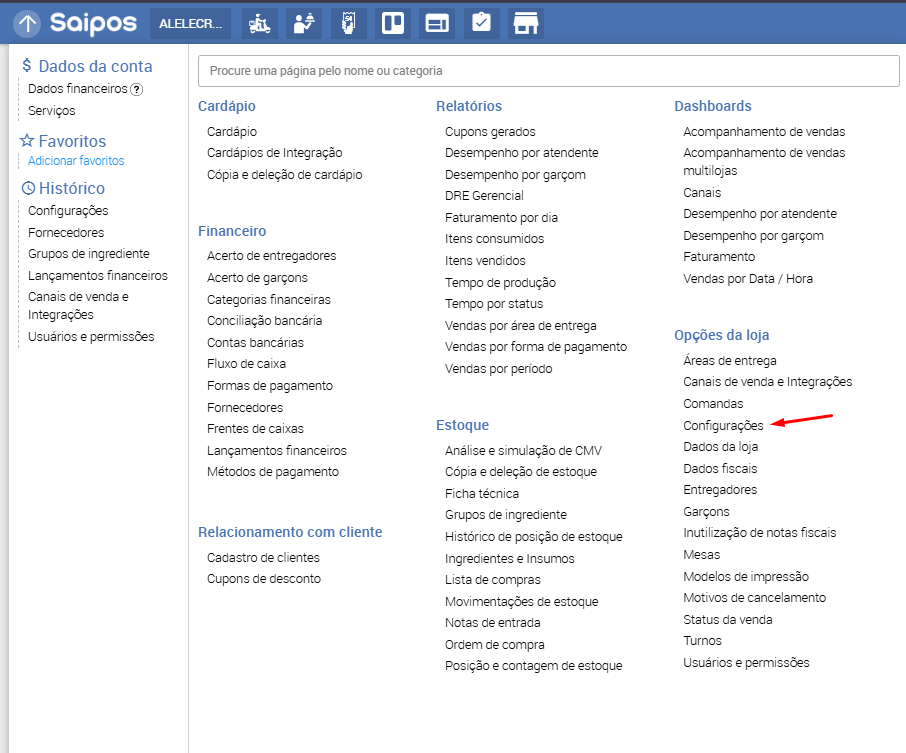Open Cupons de desconto page
The height and width of the screenshot is (753, 906).
[x=264, y=579]
